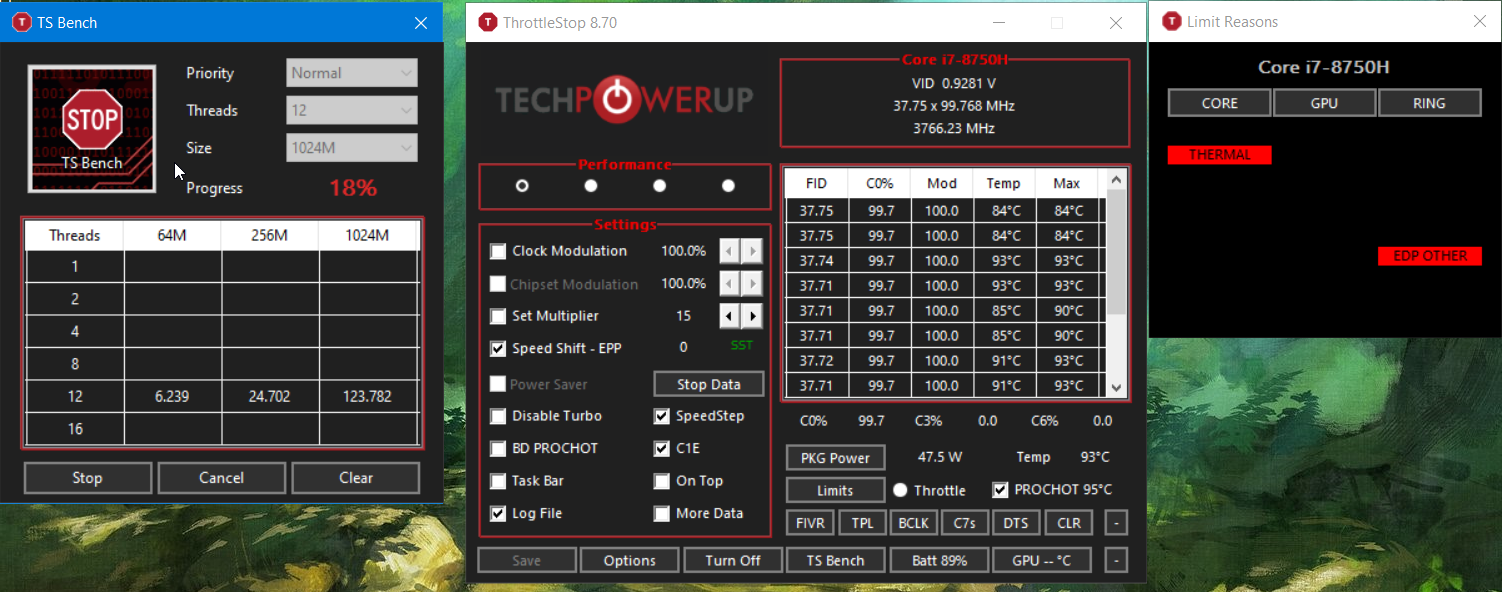This screenshot has height=592, width=1502.
Task: Select the third Performance profile radio
Action: 660,186
